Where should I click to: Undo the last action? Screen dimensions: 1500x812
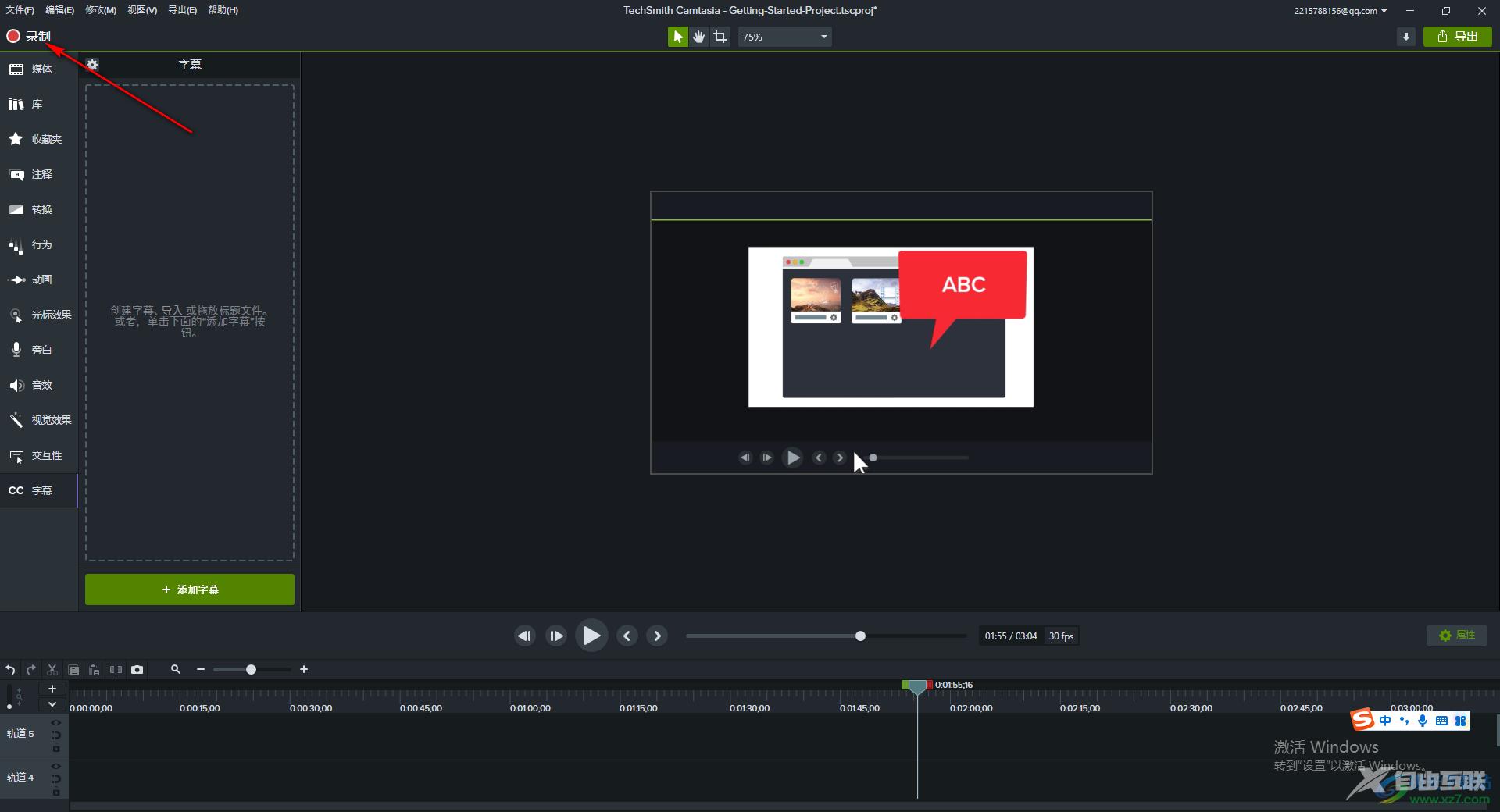tap(10, 669)
